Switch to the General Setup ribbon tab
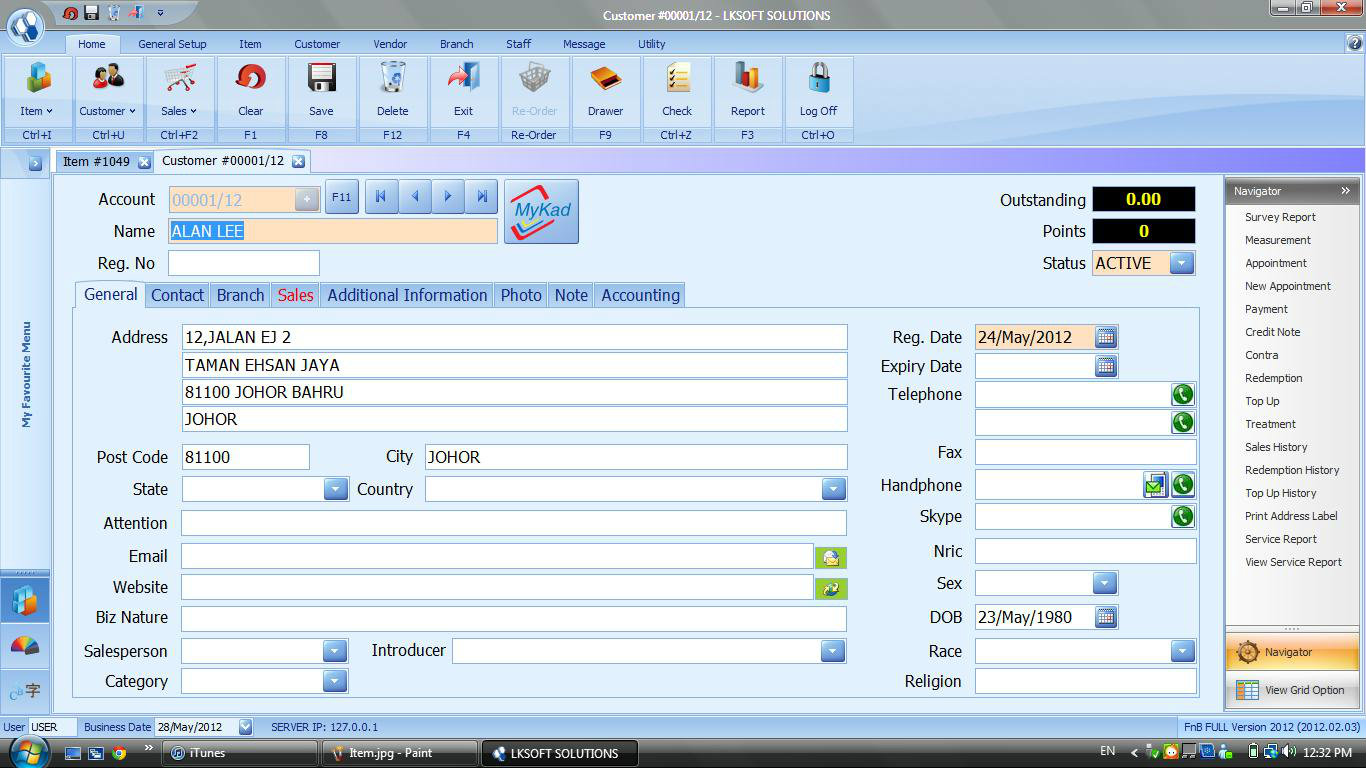The height and width of the screenshot is (768, 1366). [x=172, y=44]
